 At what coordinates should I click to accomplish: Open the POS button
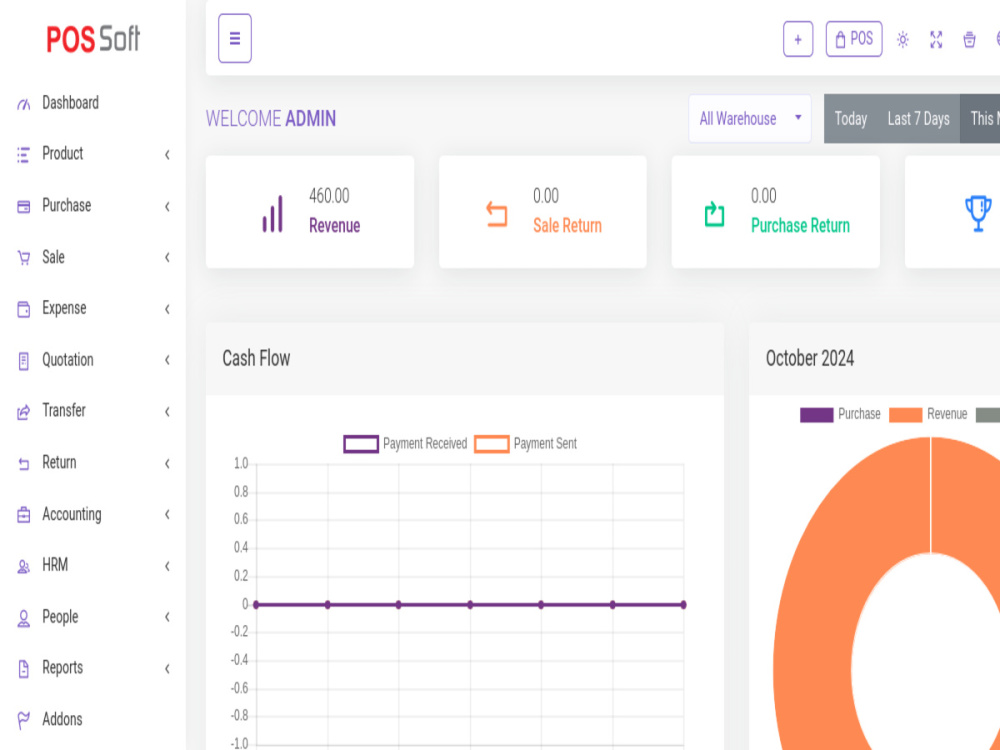click(x=854, y=39)
